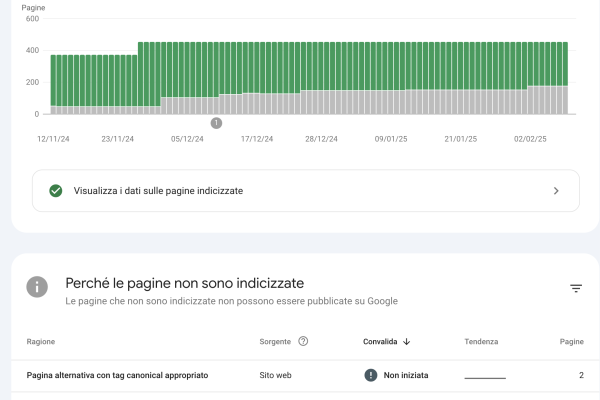
Task: Click the sort arrow next to Convalida
Action: pos(407,341)
